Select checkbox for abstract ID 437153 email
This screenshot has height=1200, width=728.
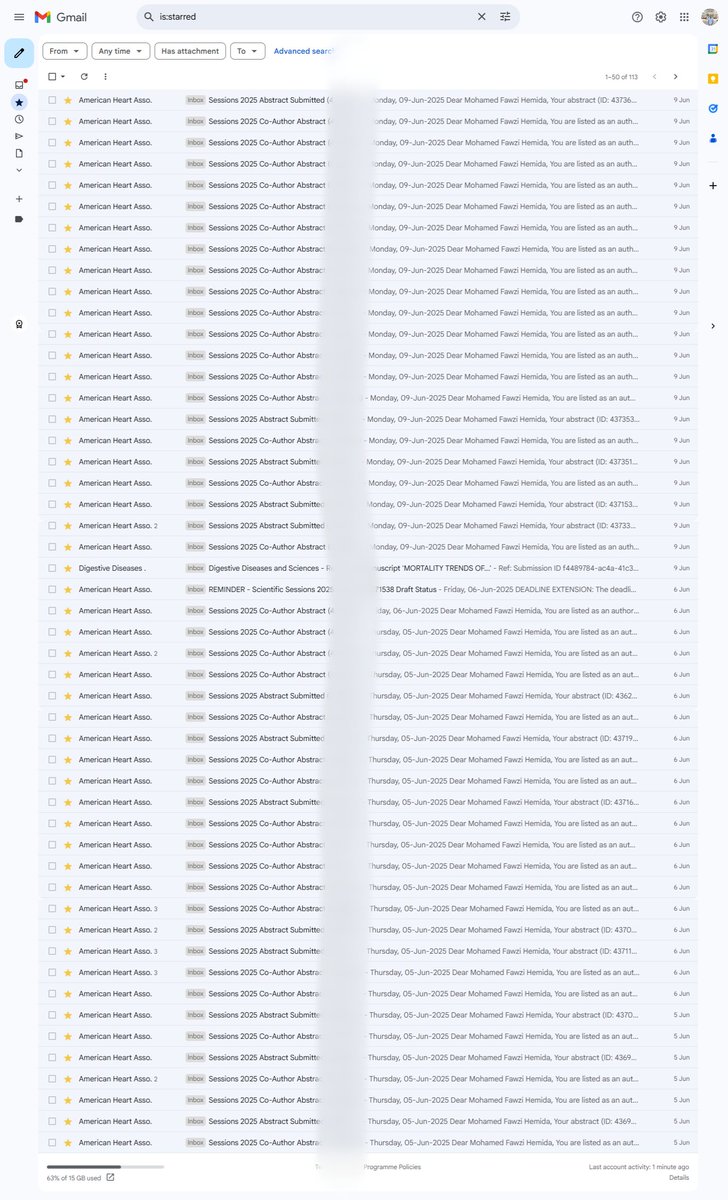click(52, 504)
